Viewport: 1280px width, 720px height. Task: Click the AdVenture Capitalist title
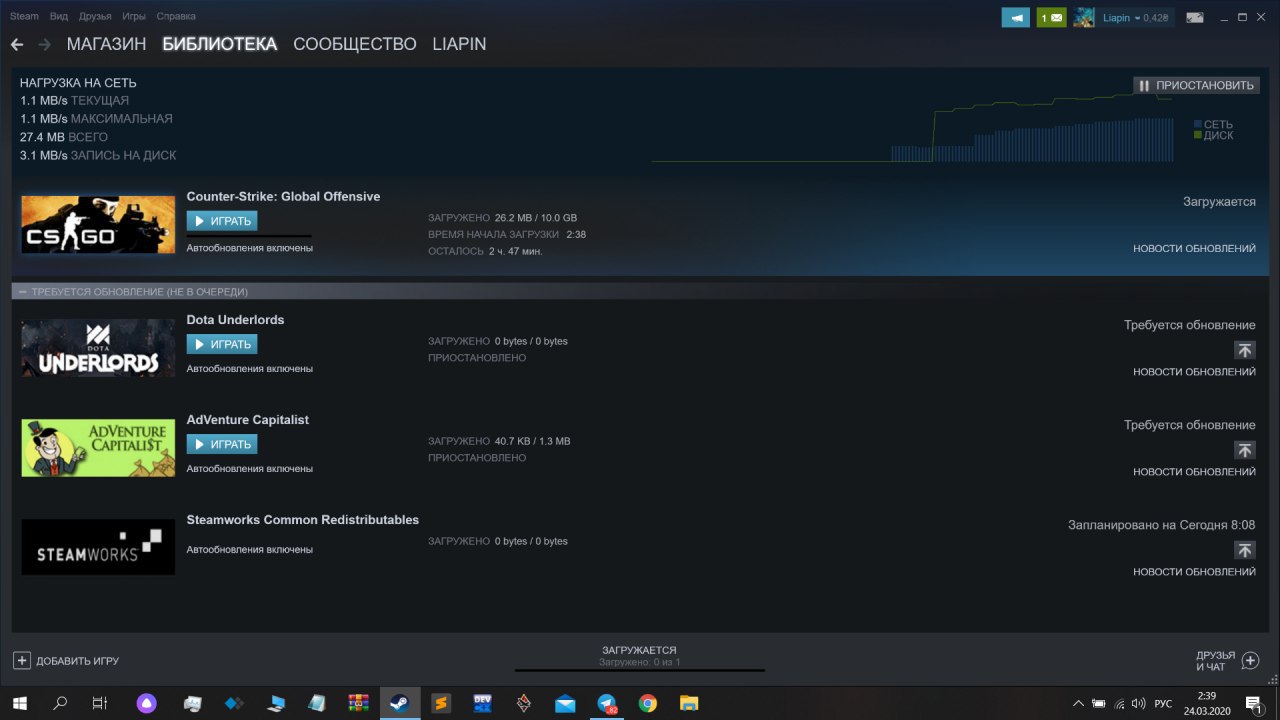(x=247, y=420)
